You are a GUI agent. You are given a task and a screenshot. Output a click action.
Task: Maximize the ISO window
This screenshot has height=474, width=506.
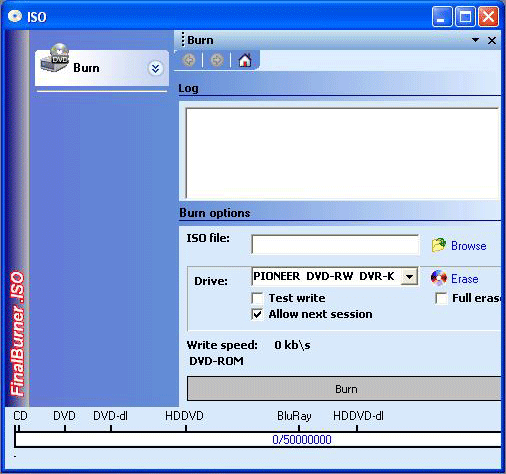coord(465,16)
